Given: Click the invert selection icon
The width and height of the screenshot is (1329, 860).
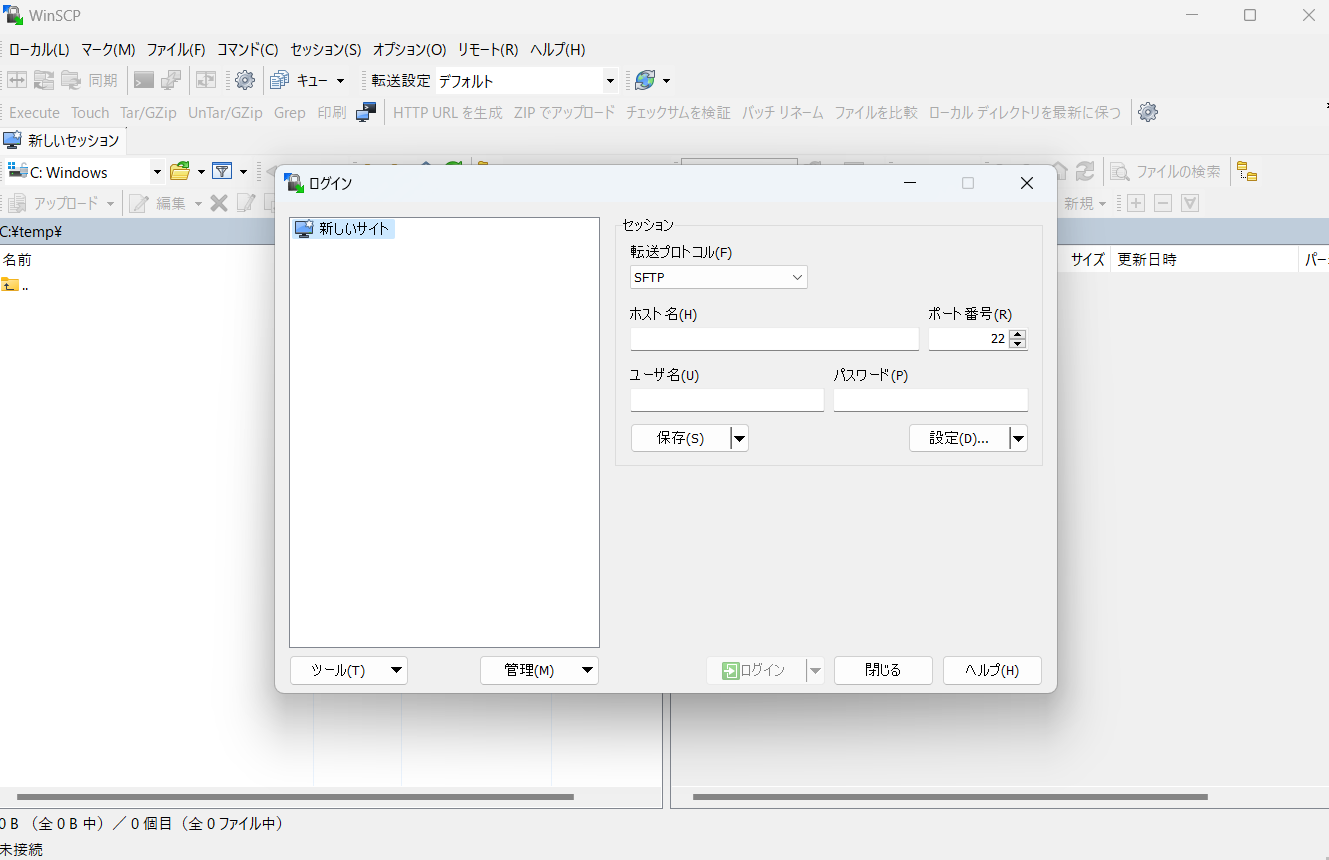Looking at the screenshot, I should click(1190, 203).
